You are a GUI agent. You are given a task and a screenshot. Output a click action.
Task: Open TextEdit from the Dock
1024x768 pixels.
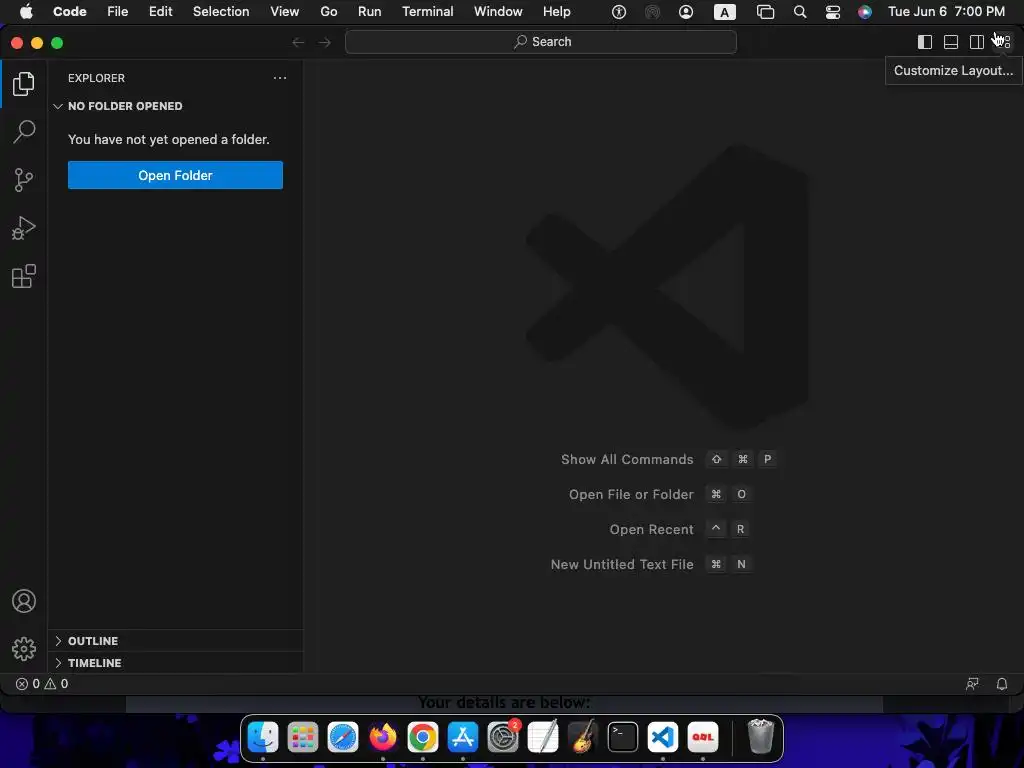tap(543, 737)
